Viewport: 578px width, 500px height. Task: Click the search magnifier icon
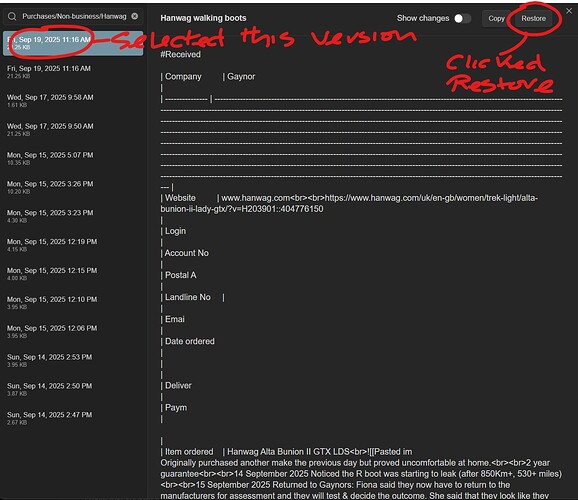click(x=12, y=16)
